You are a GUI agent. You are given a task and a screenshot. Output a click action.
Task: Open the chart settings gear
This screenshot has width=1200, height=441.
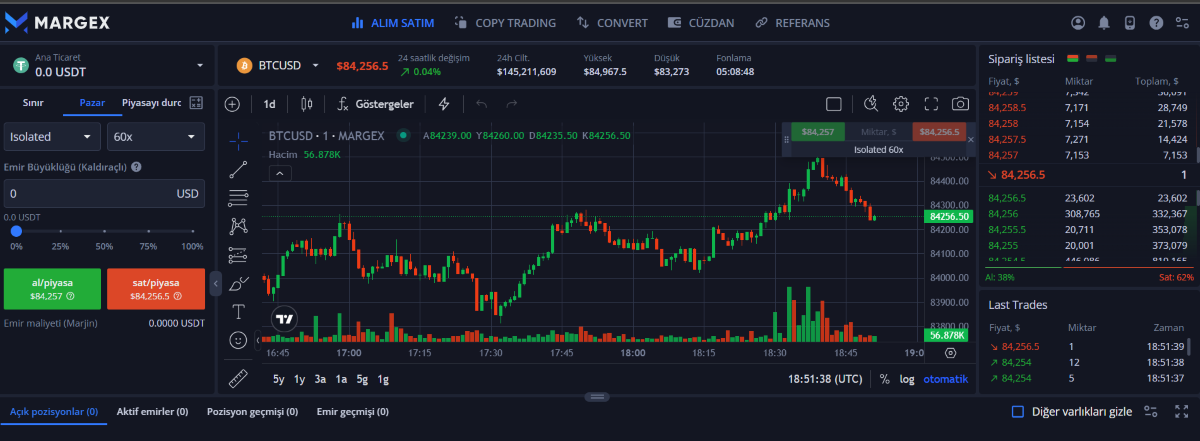900,103
